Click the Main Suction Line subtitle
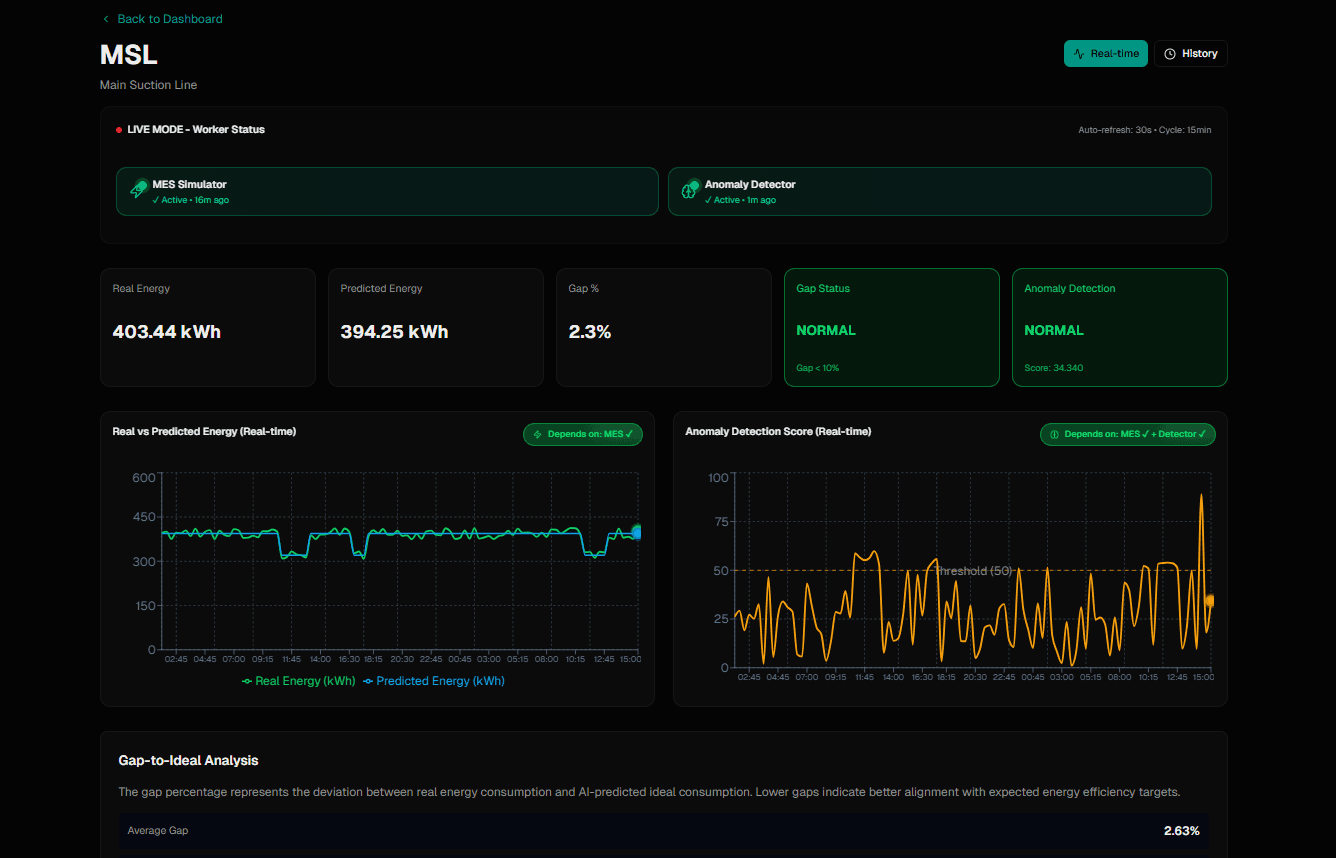The image size is (1336, 858). click(x=148, y=85)
